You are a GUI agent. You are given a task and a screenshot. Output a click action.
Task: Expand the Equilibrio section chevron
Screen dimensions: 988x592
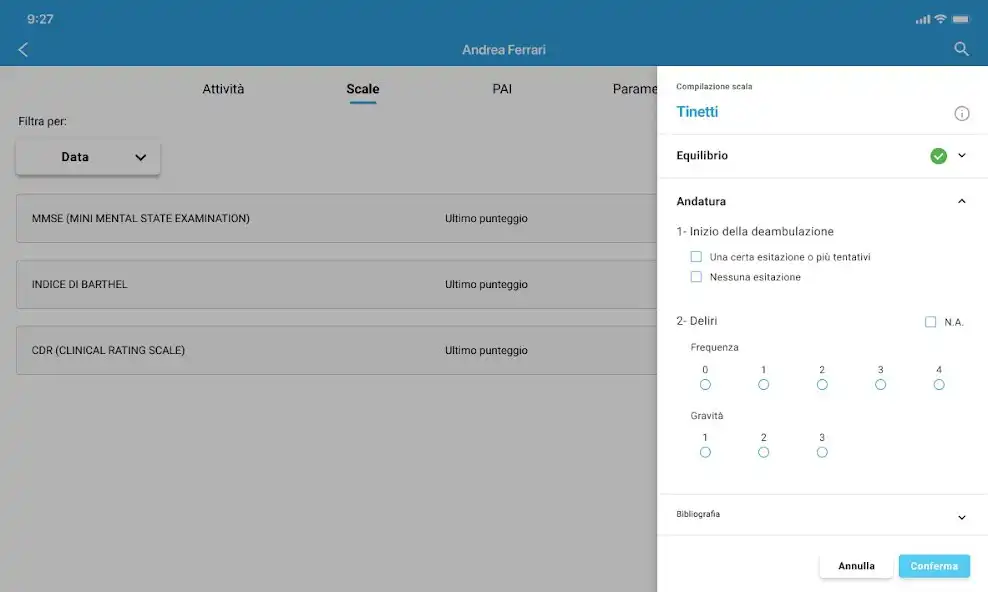pos(962,156)
